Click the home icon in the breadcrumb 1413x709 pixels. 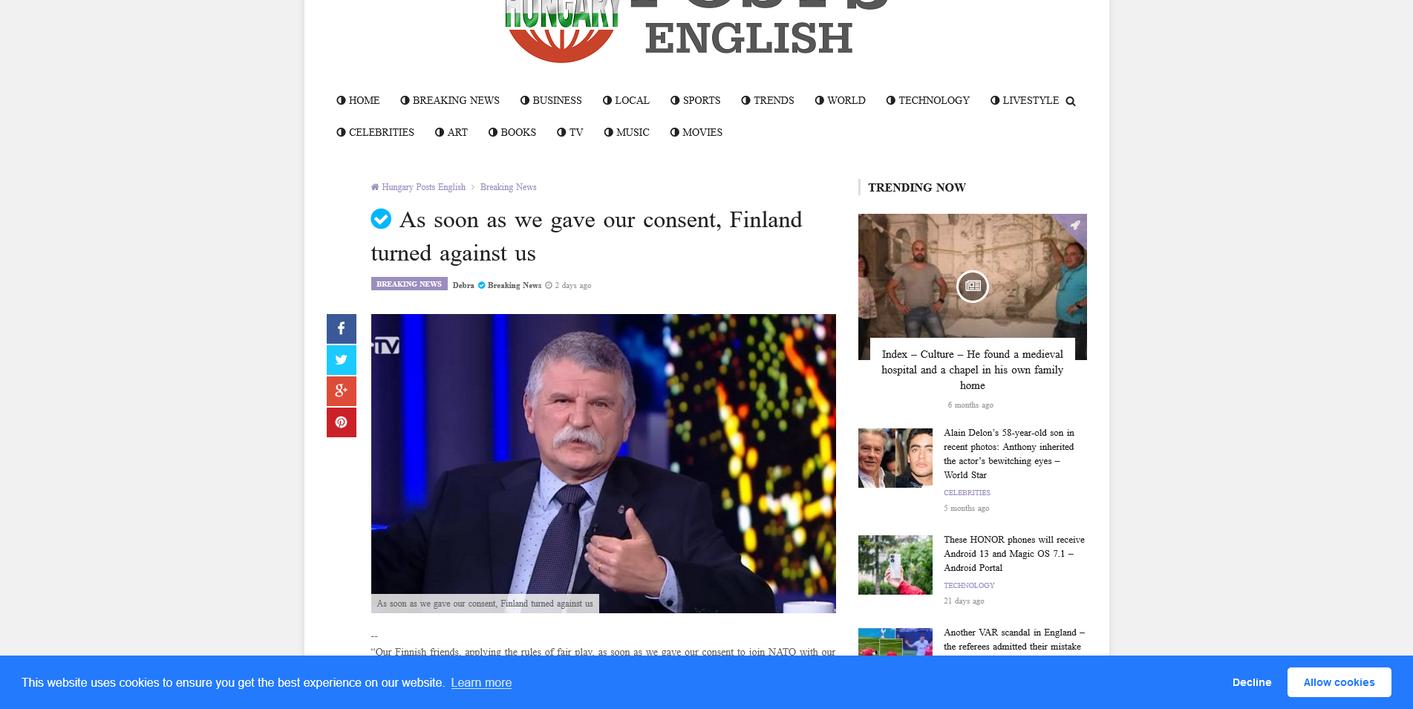tap(375, 187)
